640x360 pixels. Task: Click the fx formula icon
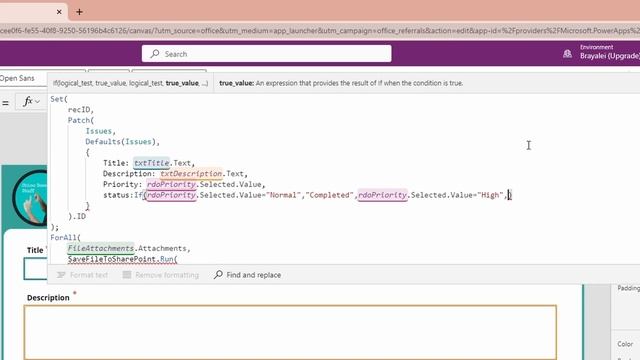click(x=28, y=101)
